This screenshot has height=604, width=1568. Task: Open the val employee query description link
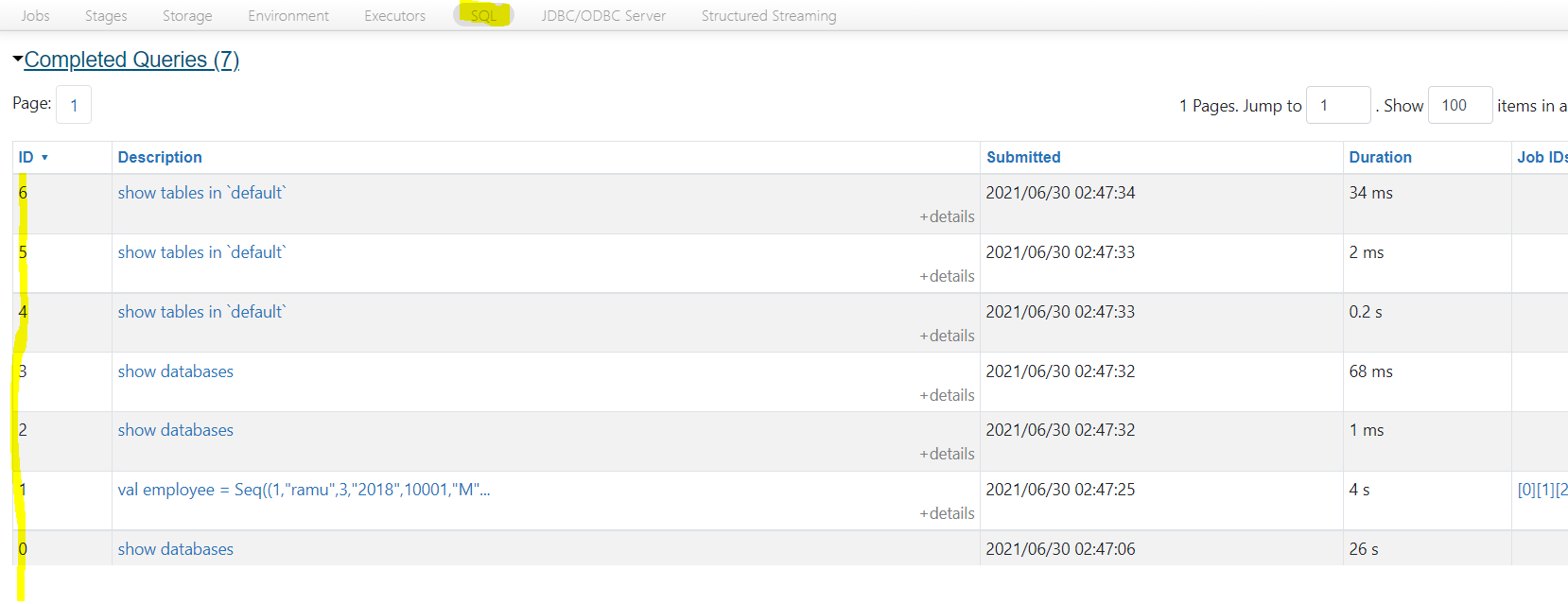coord(304,490)
